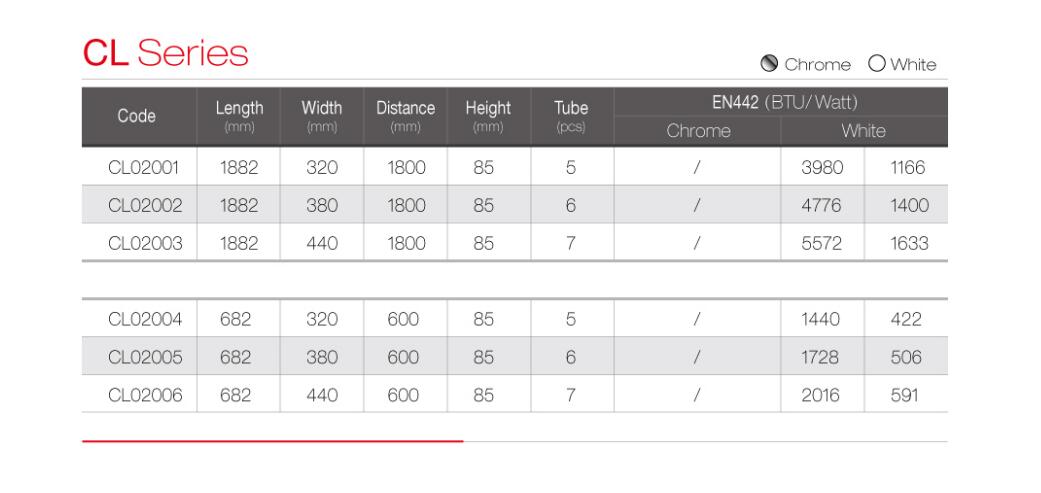Screen dimensions: 1041x493
Task: Click the Chrome finish legend icon
Action: [x=769, y=64]
